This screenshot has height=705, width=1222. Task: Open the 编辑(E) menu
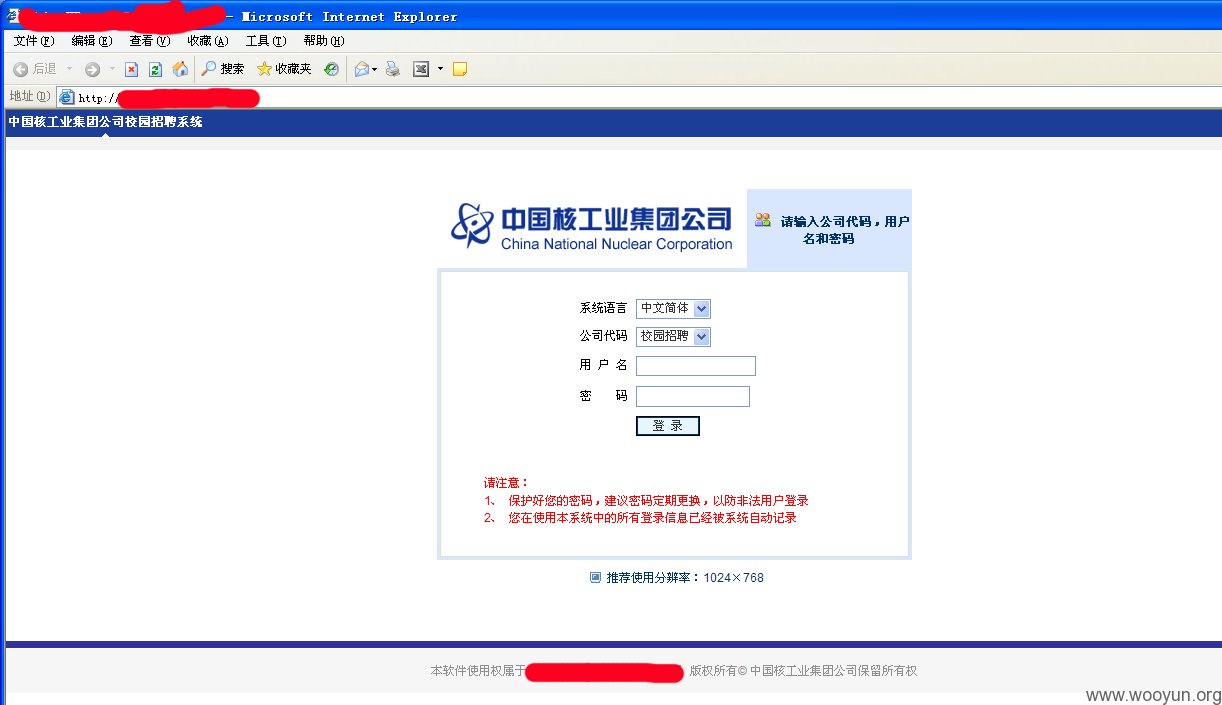[92, 41]
